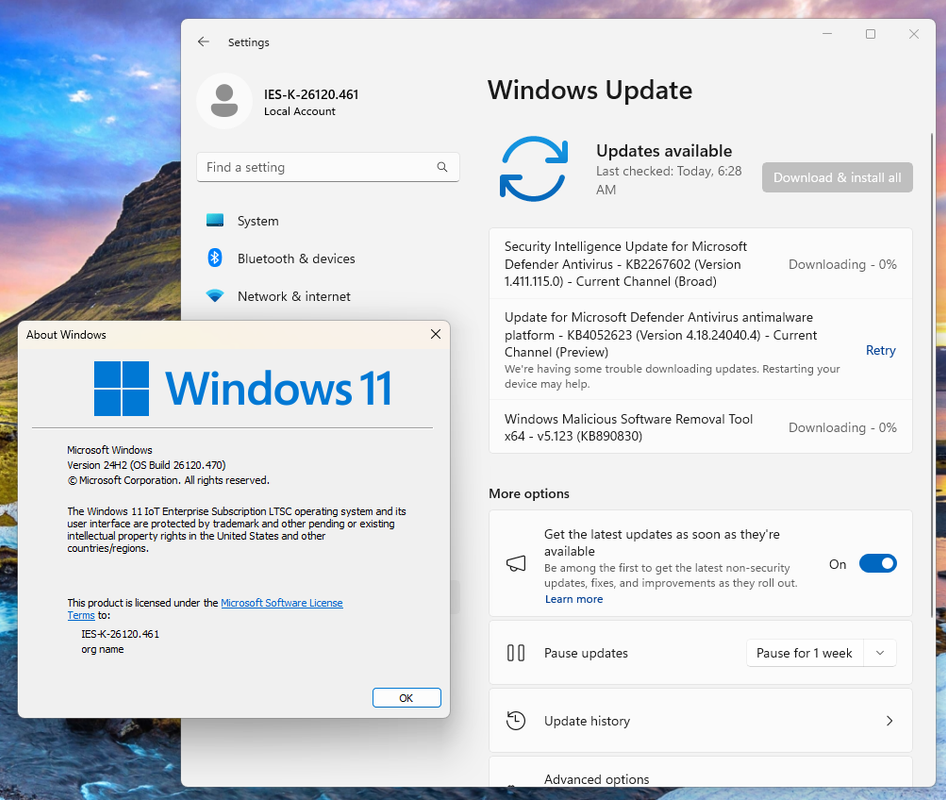Maximize the Settings window
Image resolution: width=946 pixels, height=800 pixels.
pos(871,34)
